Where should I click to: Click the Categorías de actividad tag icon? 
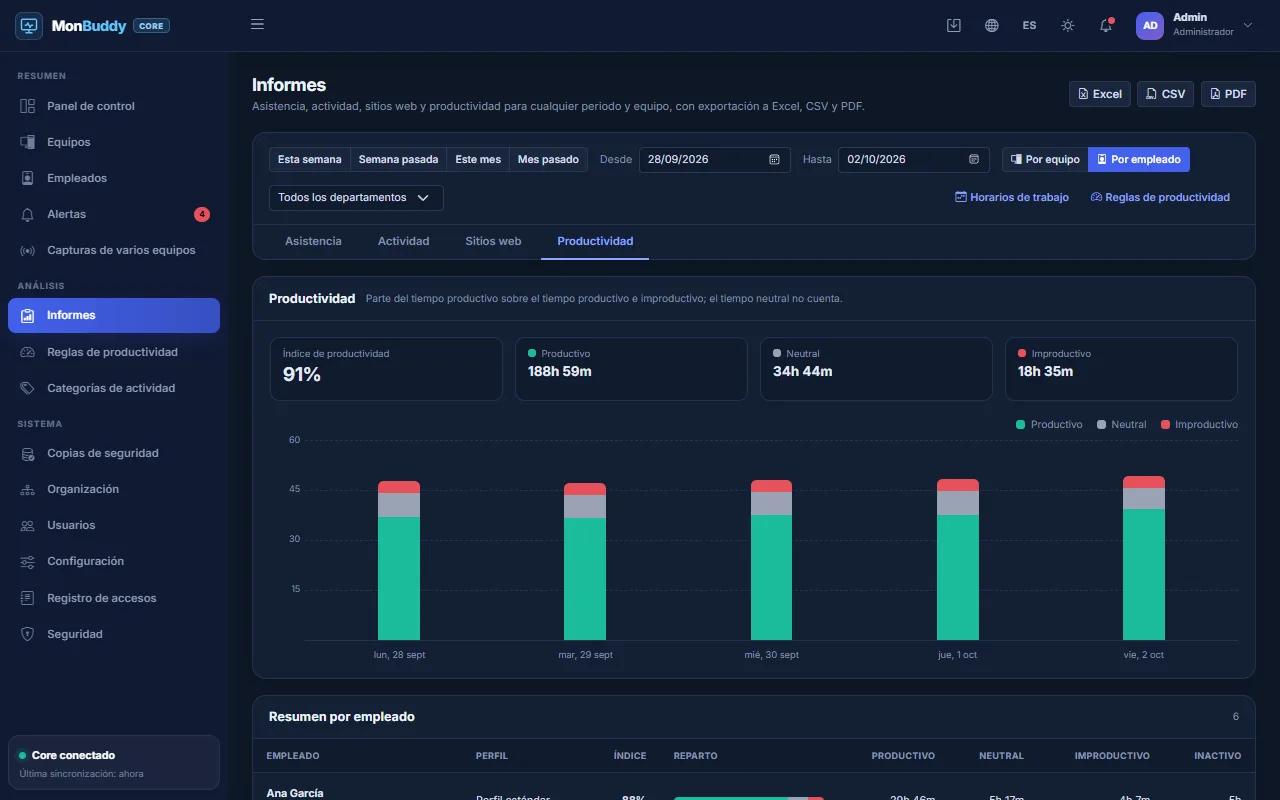(28, 388)
